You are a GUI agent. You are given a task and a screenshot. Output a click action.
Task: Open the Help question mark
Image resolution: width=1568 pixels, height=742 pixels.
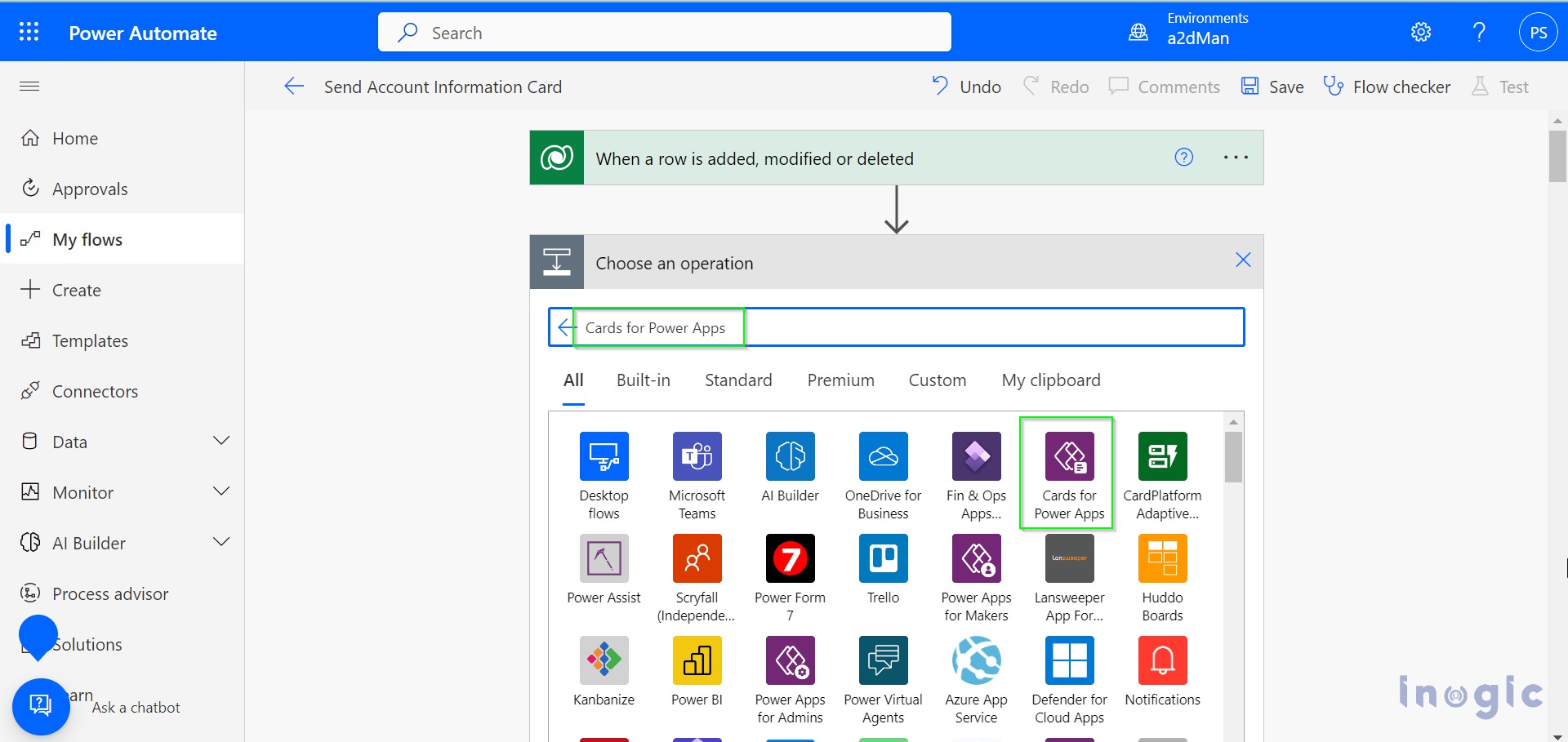coord(1479,32)
